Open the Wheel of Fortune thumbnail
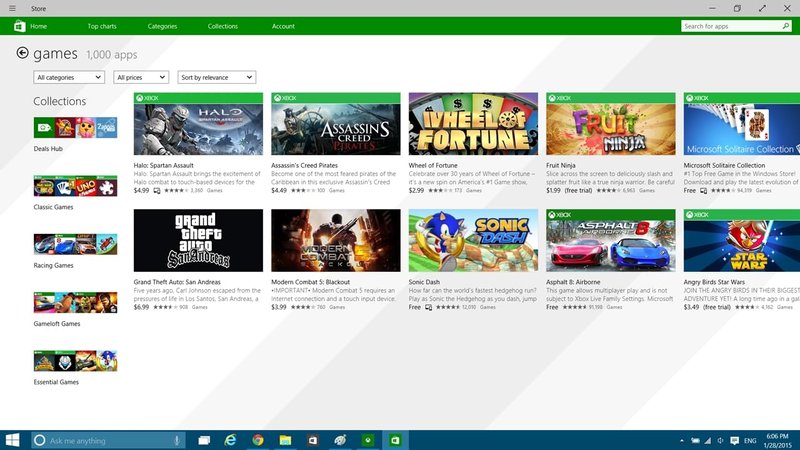Viewport: 800px width, 450px height. [x=473, y=124]
